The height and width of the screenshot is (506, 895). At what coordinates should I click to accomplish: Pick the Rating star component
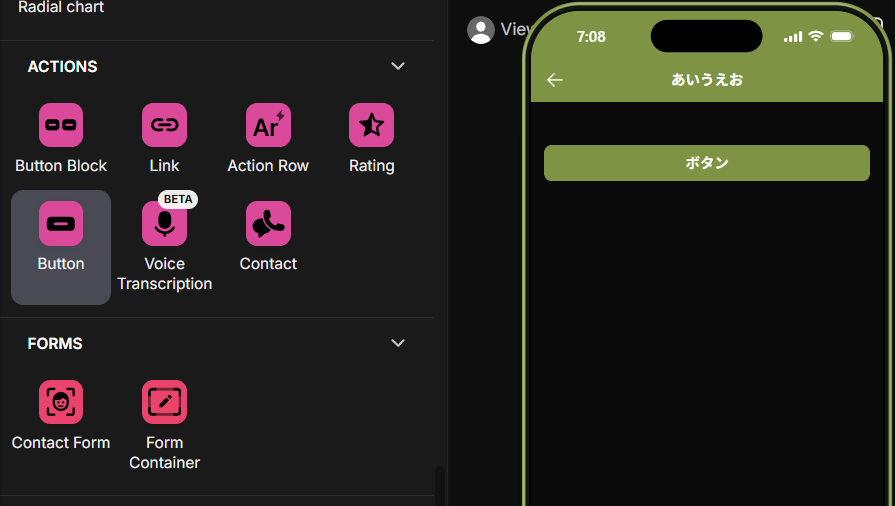372,125
